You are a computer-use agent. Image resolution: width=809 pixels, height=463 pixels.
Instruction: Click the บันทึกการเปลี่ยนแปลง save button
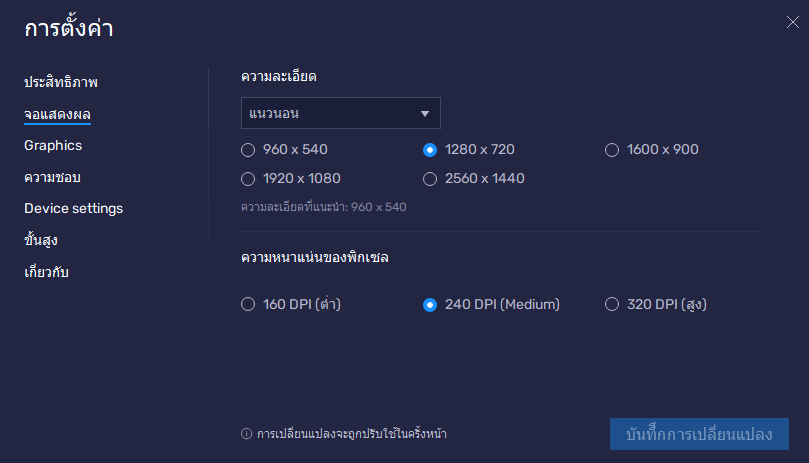click(699, 434)
